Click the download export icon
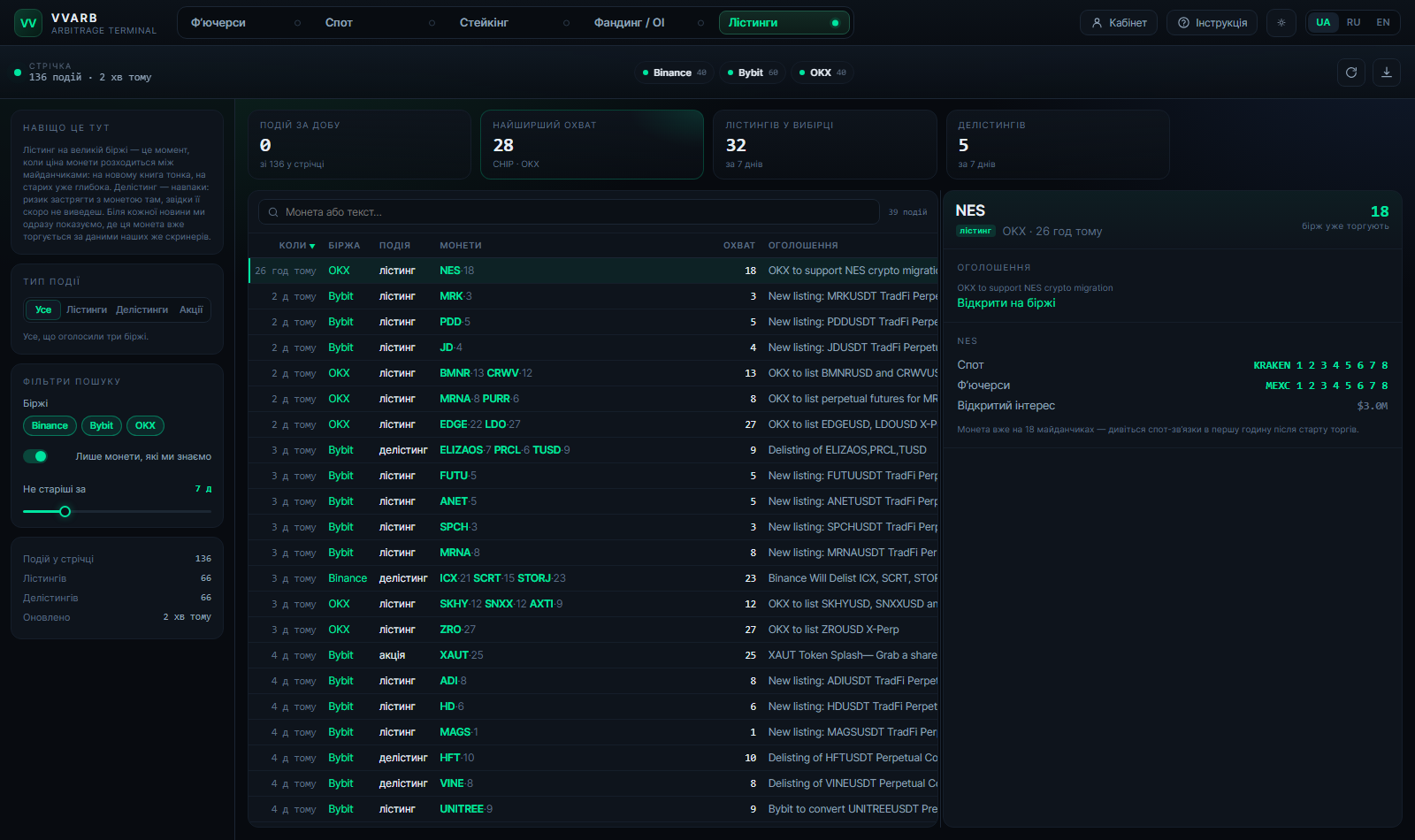 point(1387,73)
